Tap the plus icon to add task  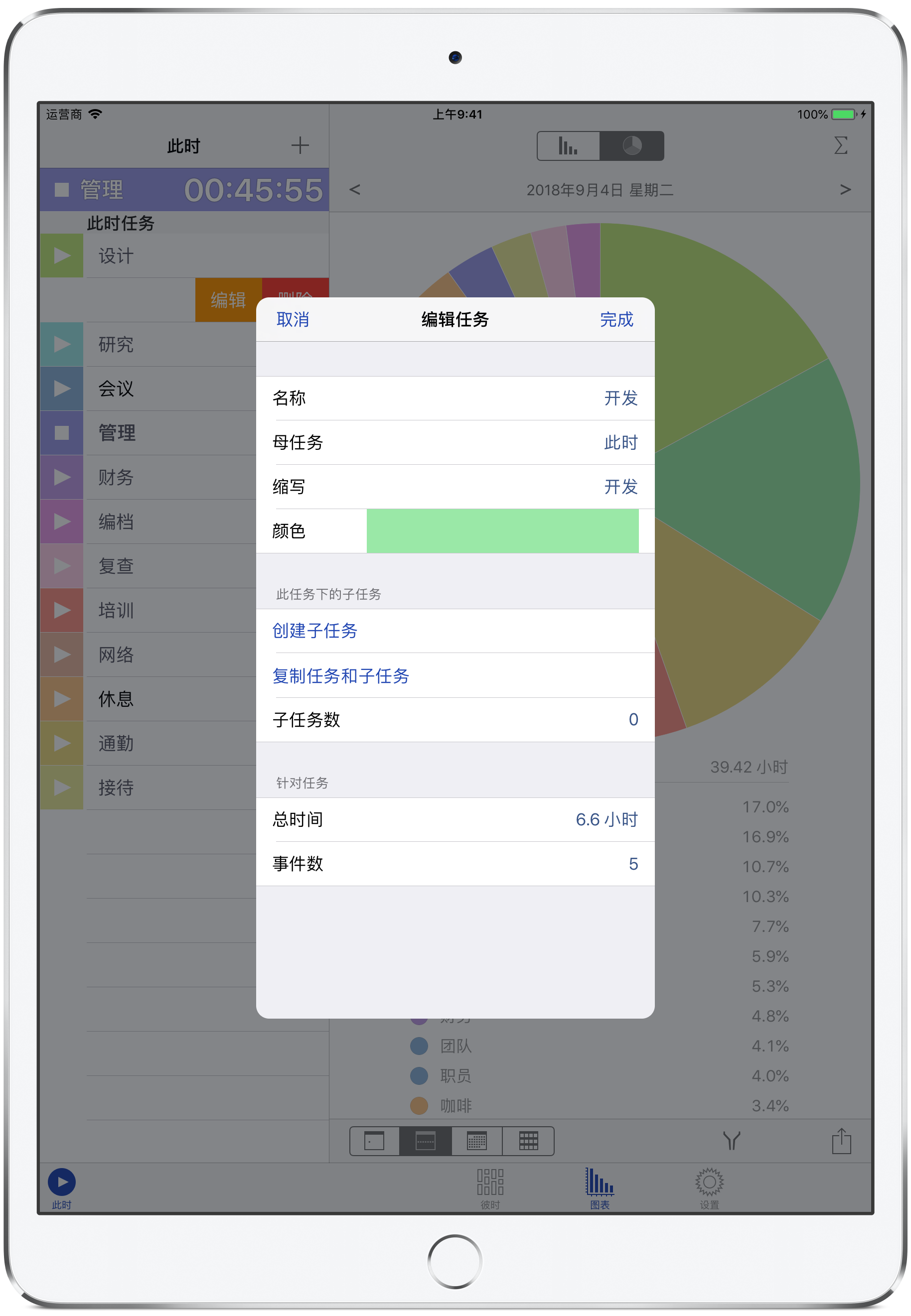point(300,145)
